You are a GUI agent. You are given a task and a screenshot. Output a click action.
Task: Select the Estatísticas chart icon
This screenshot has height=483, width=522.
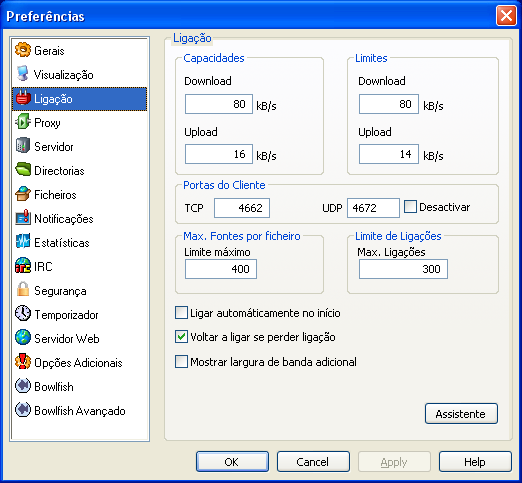coord(23,242)
